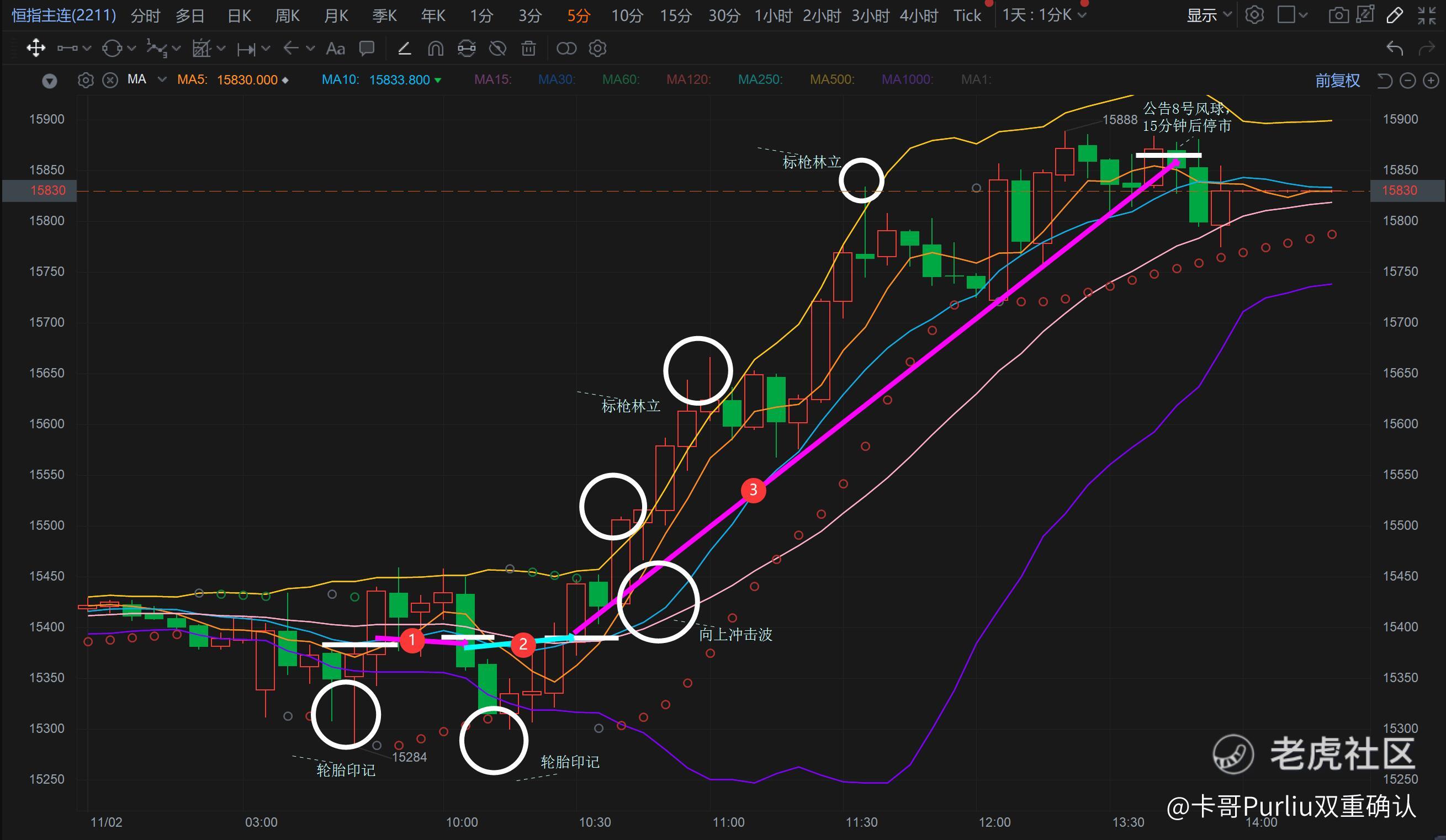Screen dimensions: 1446x840
Task: Switch to 日K tab
Action: click(x=239, y=15)
